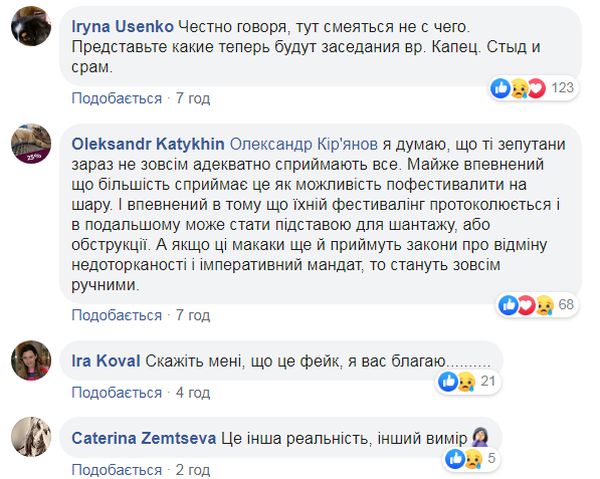Click Caterina Zemtseva's avatar

[x=31, y=435]
